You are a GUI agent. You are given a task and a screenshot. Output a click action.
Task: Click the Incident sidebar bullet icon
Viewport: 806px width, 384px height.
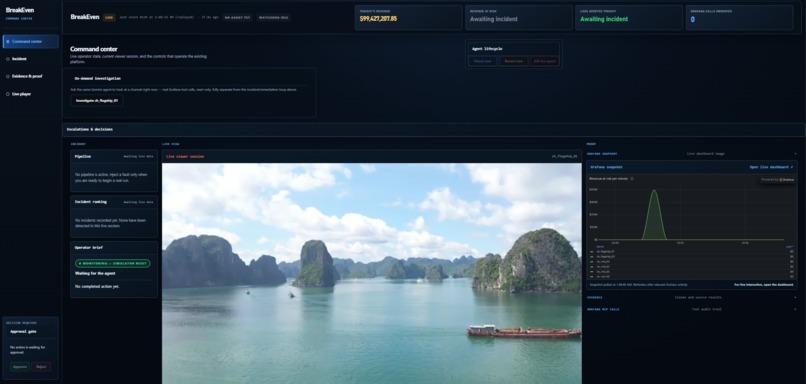8,59
